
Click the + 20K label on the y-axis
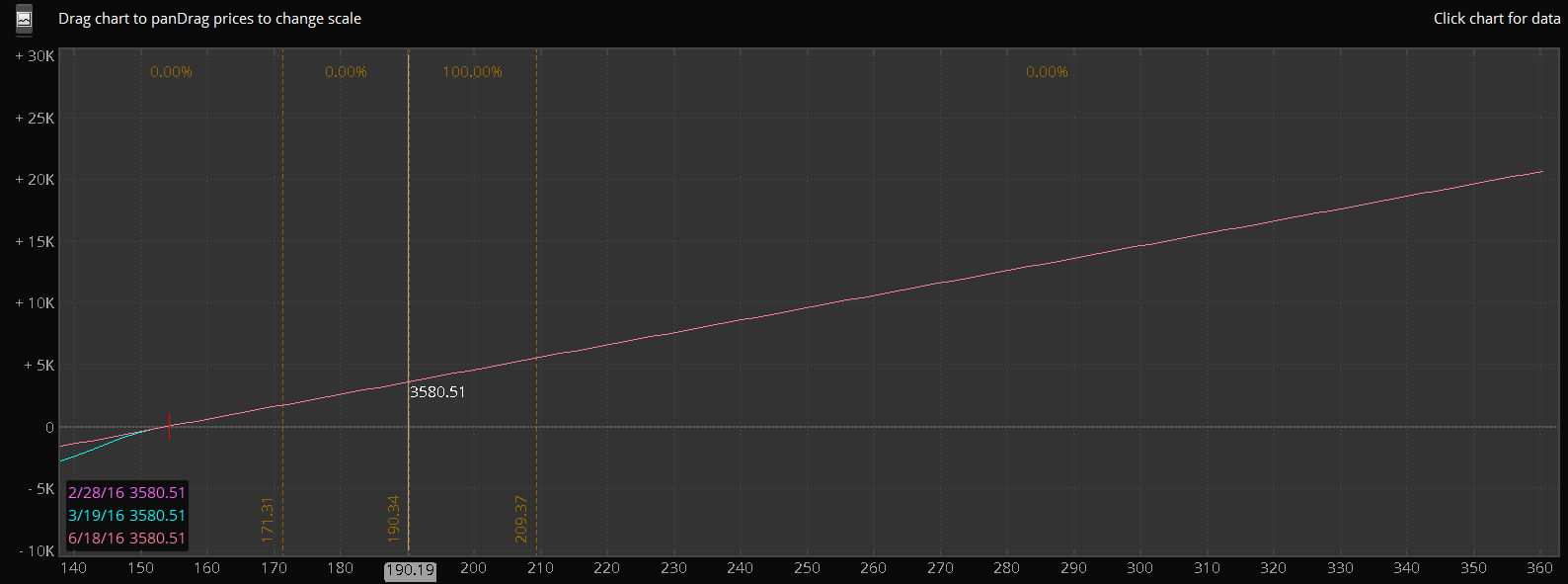pos(35,180)
